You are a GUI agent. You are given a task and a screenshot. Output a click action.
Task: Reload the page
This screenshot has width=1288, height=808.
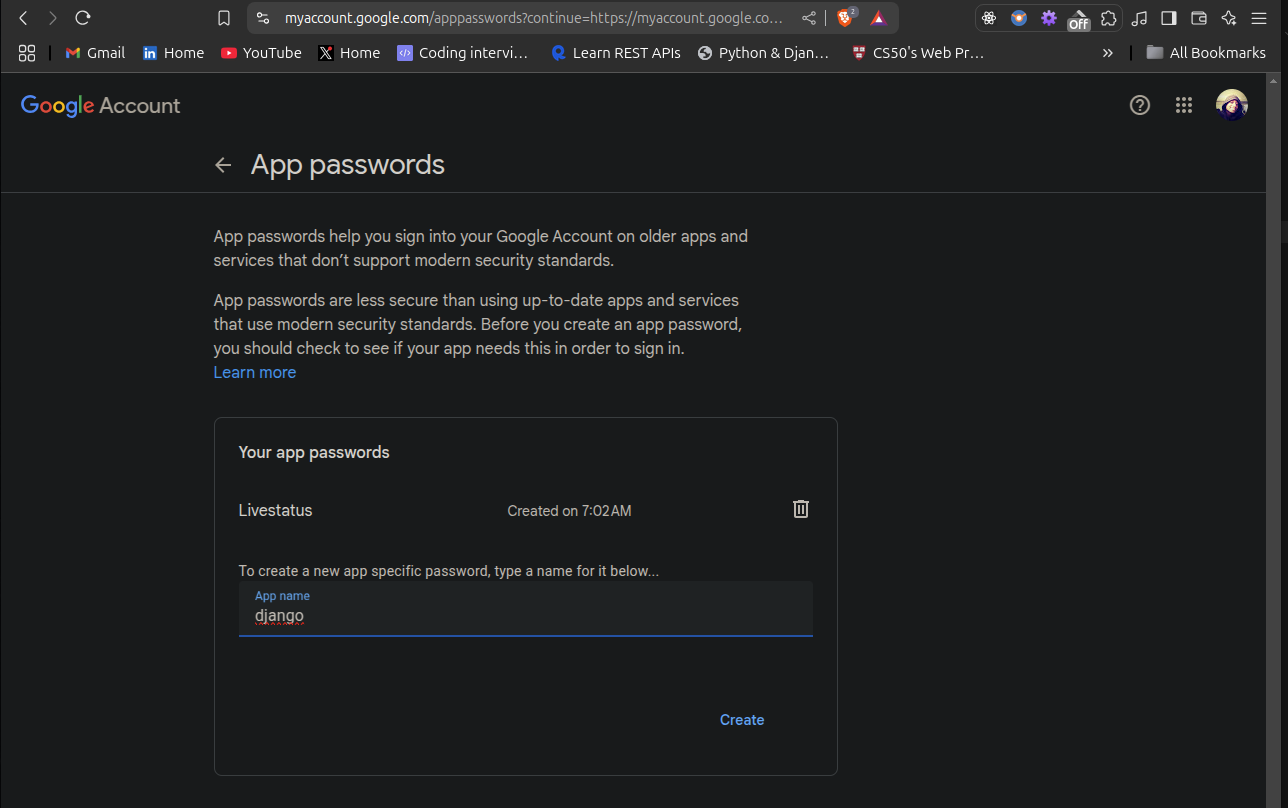pyautogui.click(x=83, y=18)
